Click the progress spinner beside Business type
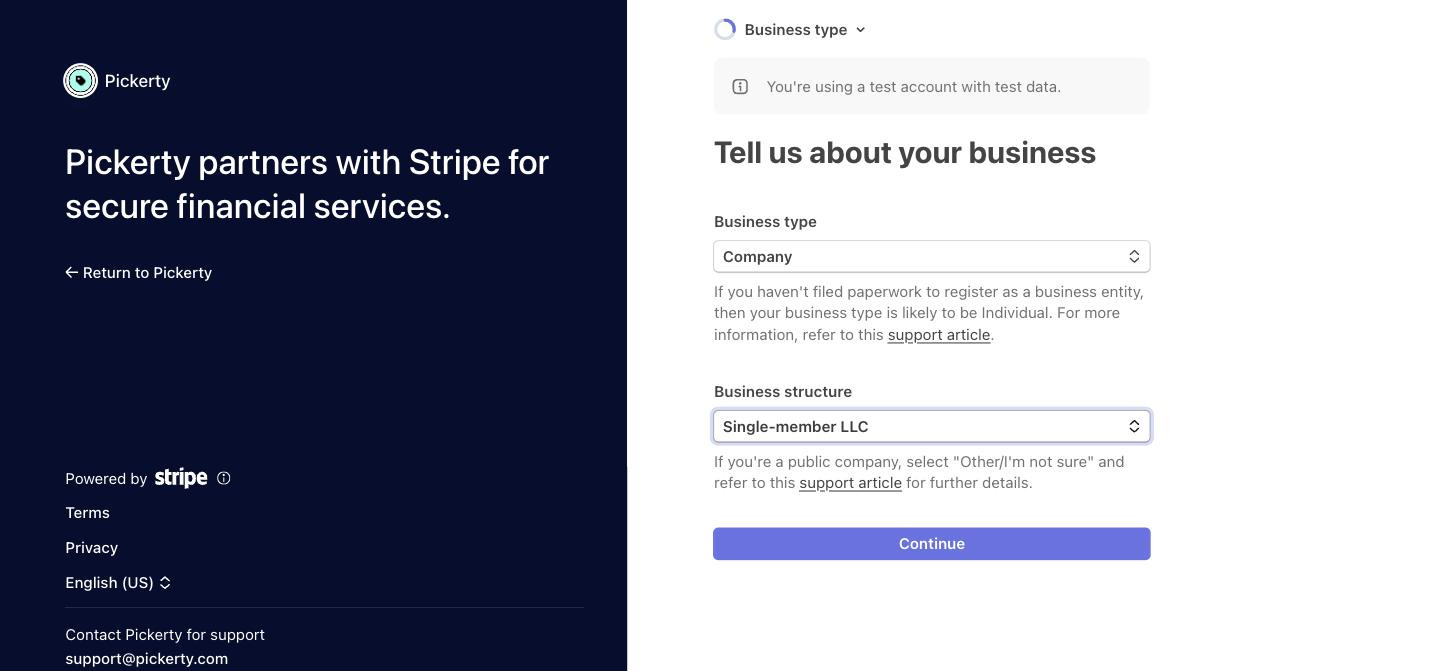1440x671 pixels. point(725,30)
